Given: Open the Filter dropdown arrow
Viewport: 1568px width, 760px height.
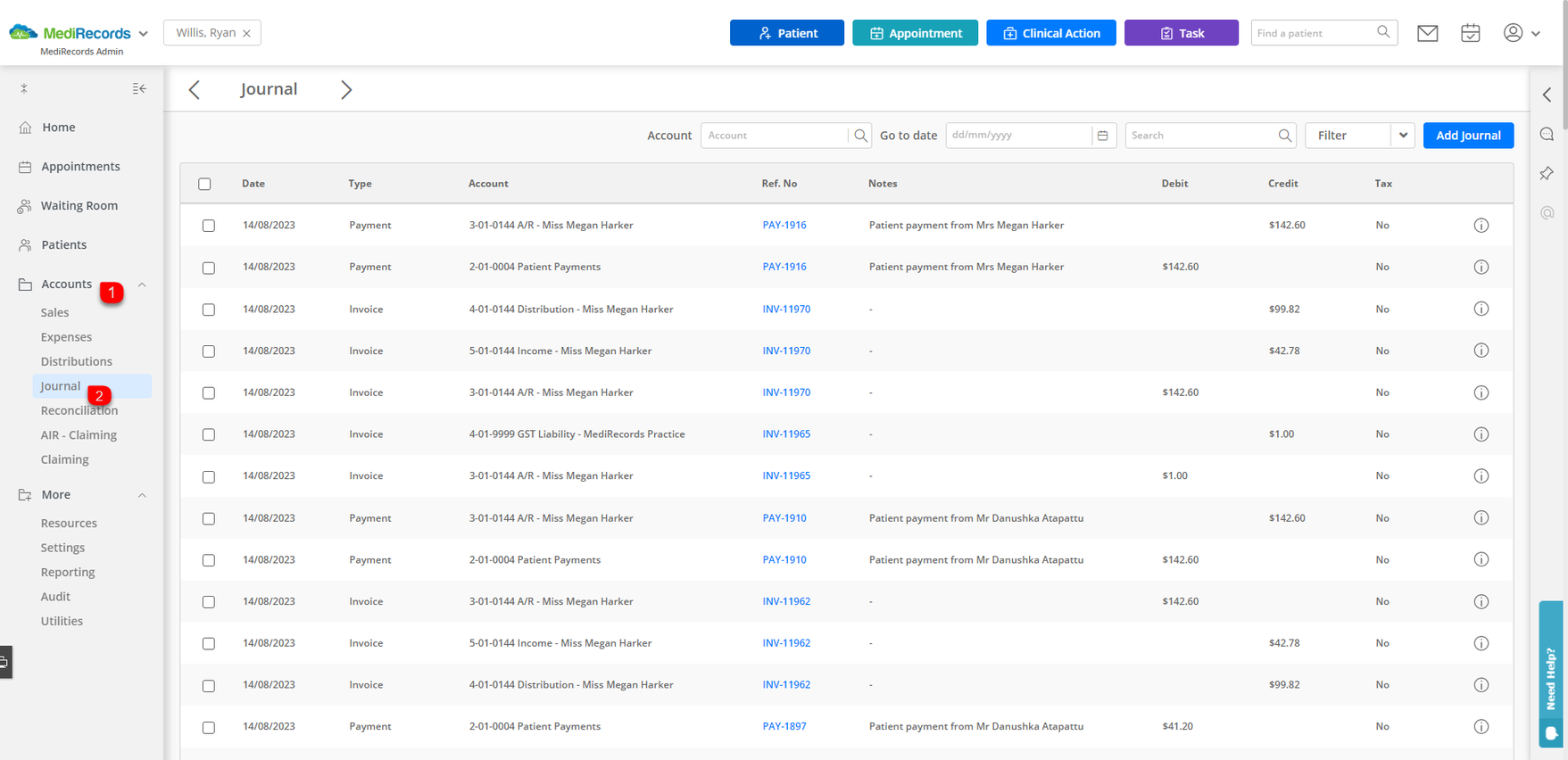Looking at the screenshot, I should (1403, 136).
